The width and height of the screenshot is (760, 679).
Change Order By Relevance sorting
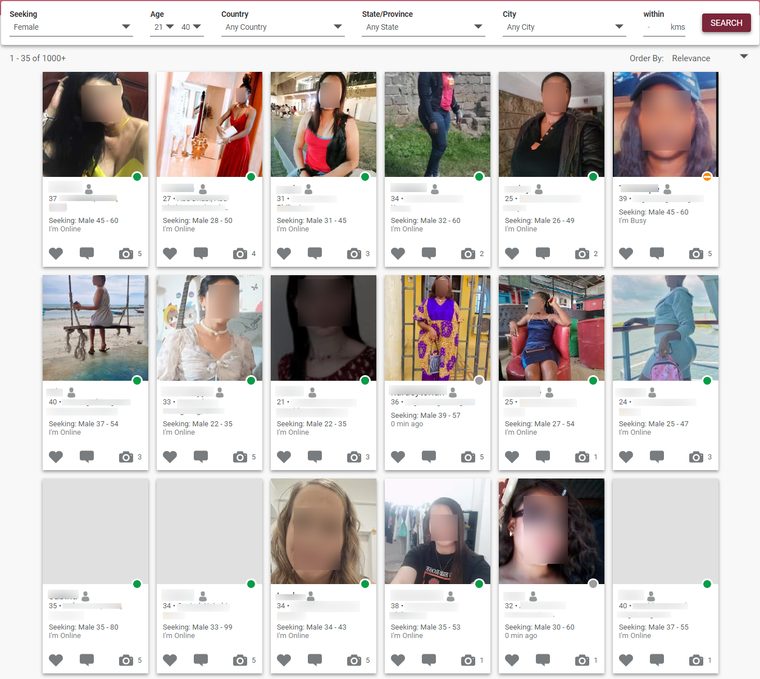click(x=710, y=58)
